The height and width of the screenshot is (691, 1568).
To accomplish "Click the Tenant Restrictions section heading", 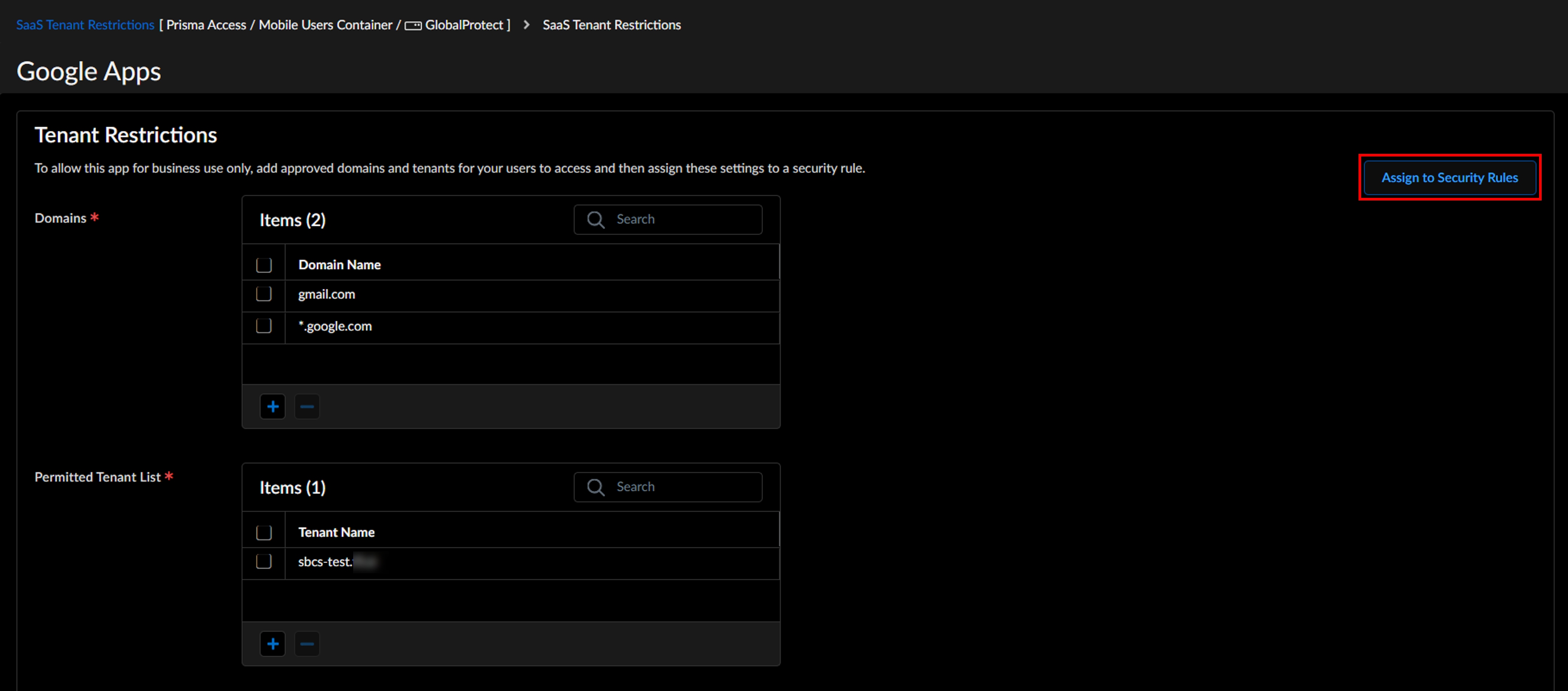I will pyautogui.click(x=125, y=135).
